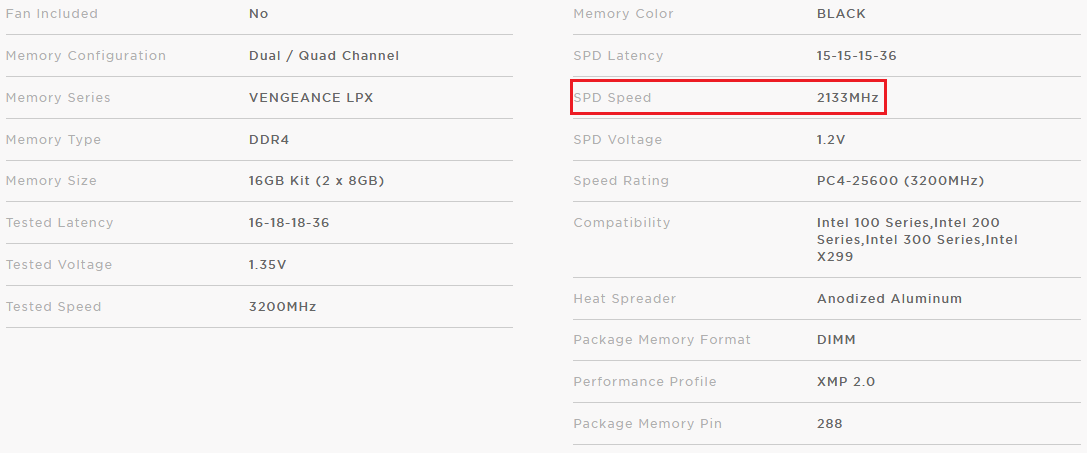Click the Anodized Aluminum heat spreader value
This screenshot has width=1087, height=453.
889,298
